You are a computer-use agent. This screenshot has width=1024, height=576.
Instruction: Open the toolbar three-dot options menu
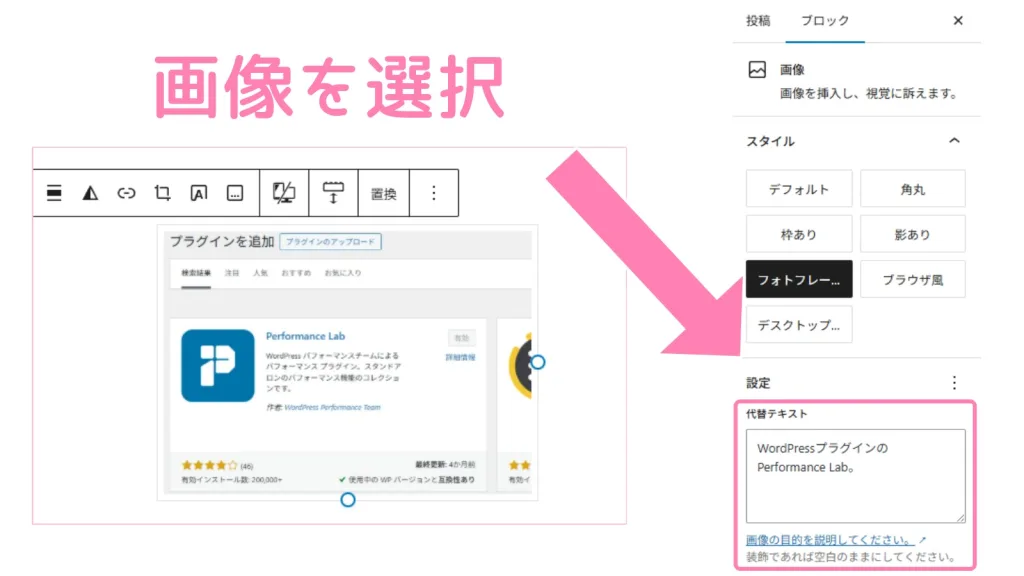tap(433, 192)
